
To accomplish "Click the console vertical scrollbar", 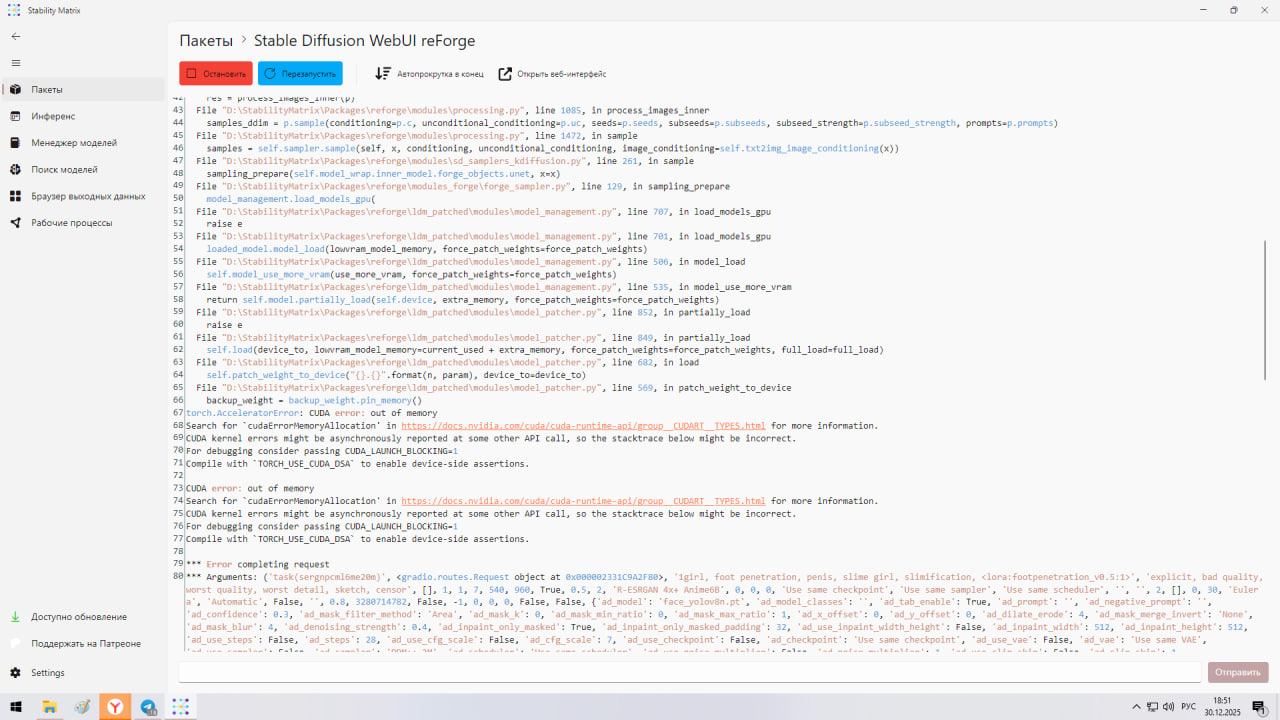I will click(1265, 310).
